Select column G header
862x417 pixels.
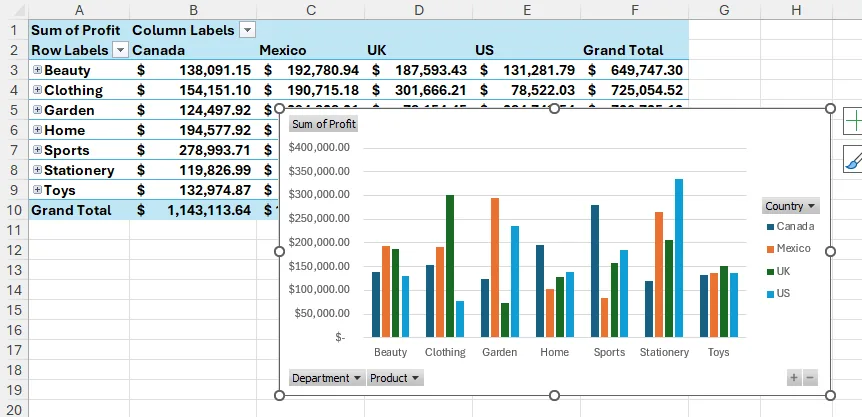tap(724, 9)
